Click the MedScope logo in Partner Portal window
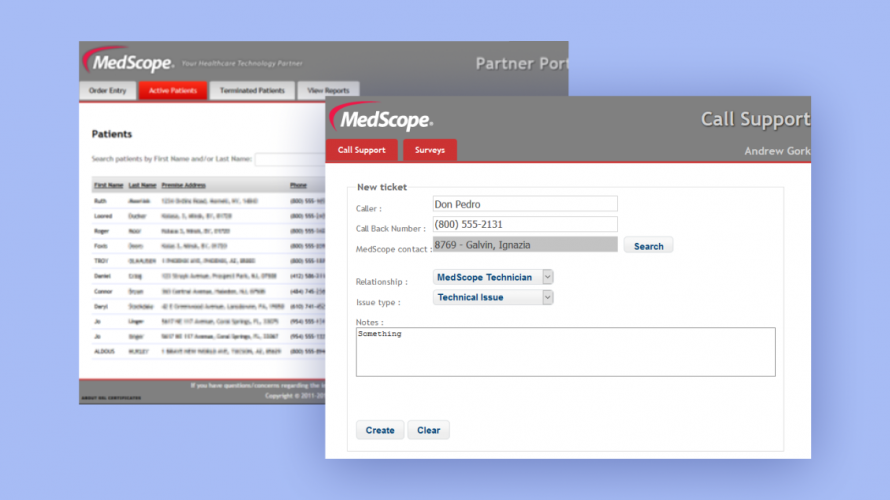 pyautogui.click(x=128, y=60)
